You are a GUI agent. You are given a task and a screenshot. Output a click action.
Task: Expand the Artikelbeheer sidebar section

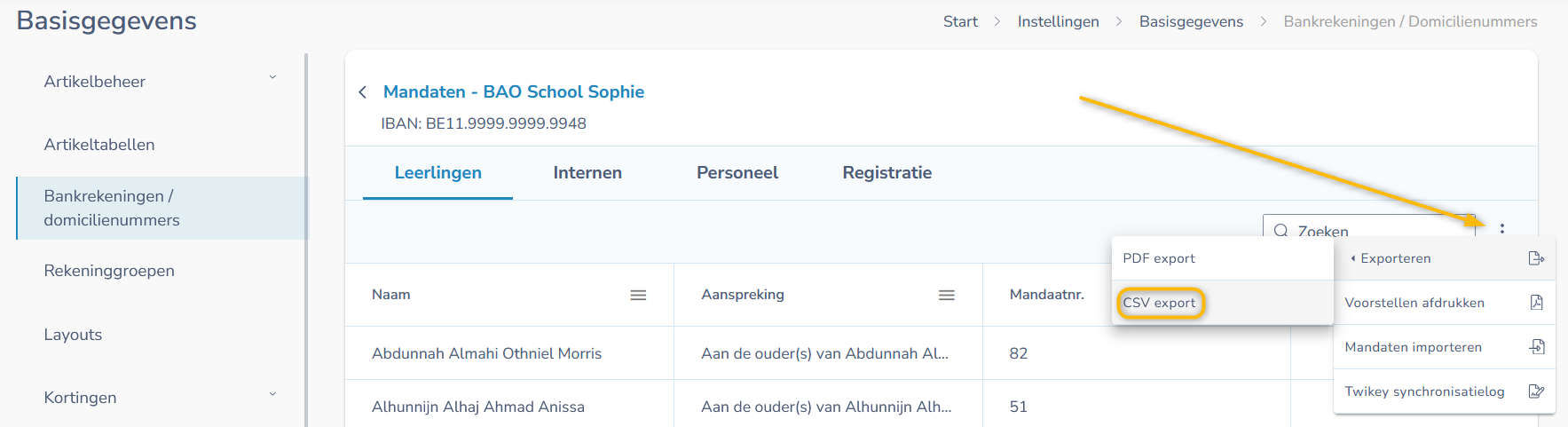pos(272,78)
